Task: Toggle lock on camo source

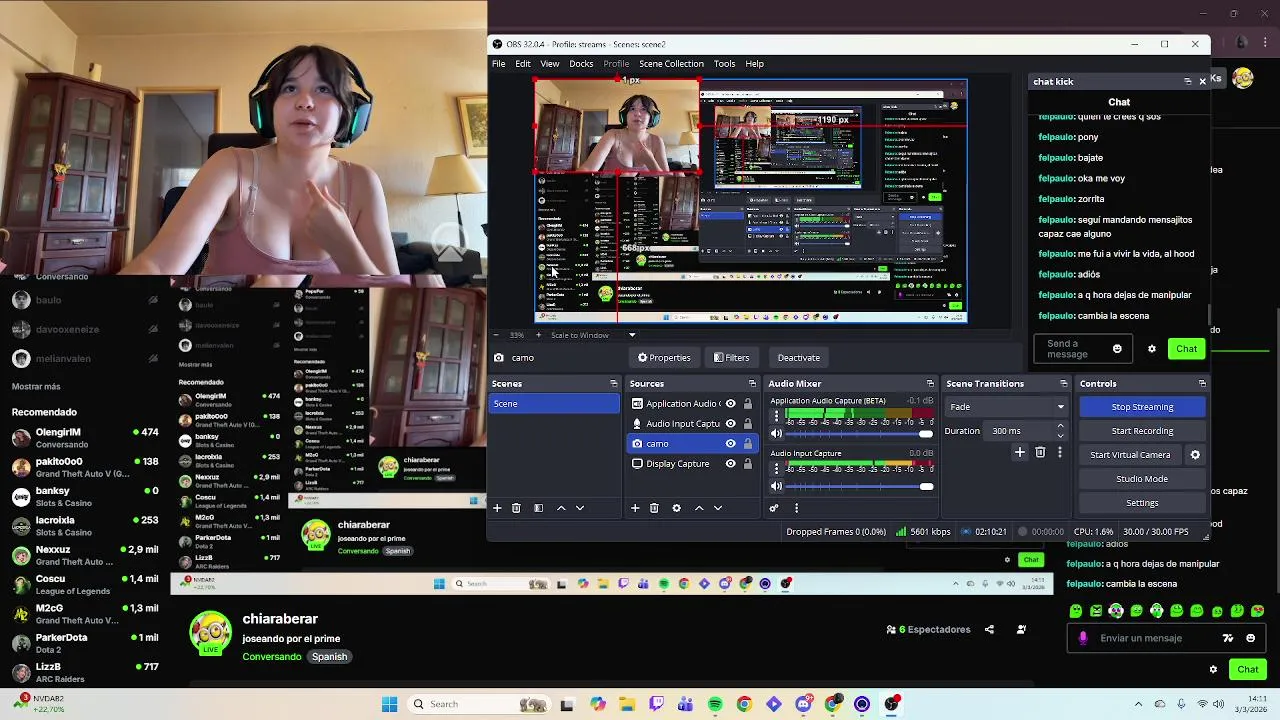Action: 747,444
